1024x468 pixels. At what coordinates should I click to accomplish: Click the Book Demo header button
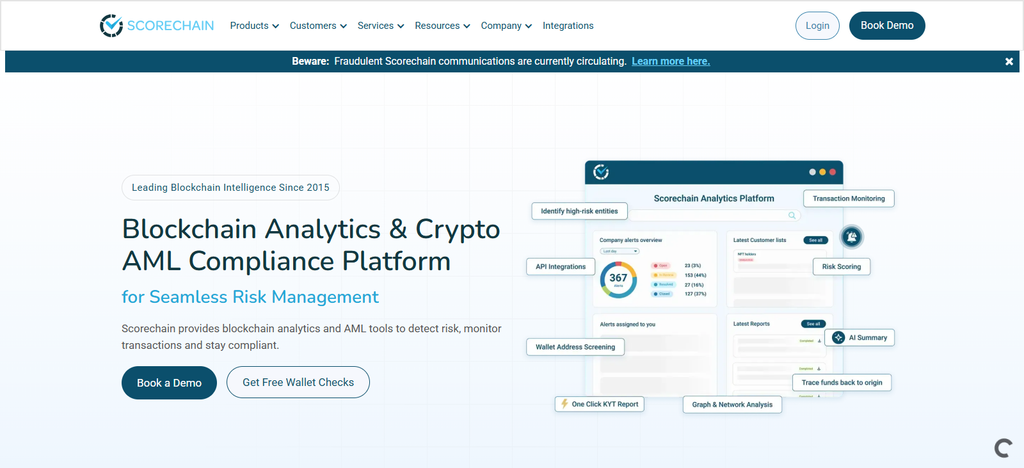tap(887, 25)
